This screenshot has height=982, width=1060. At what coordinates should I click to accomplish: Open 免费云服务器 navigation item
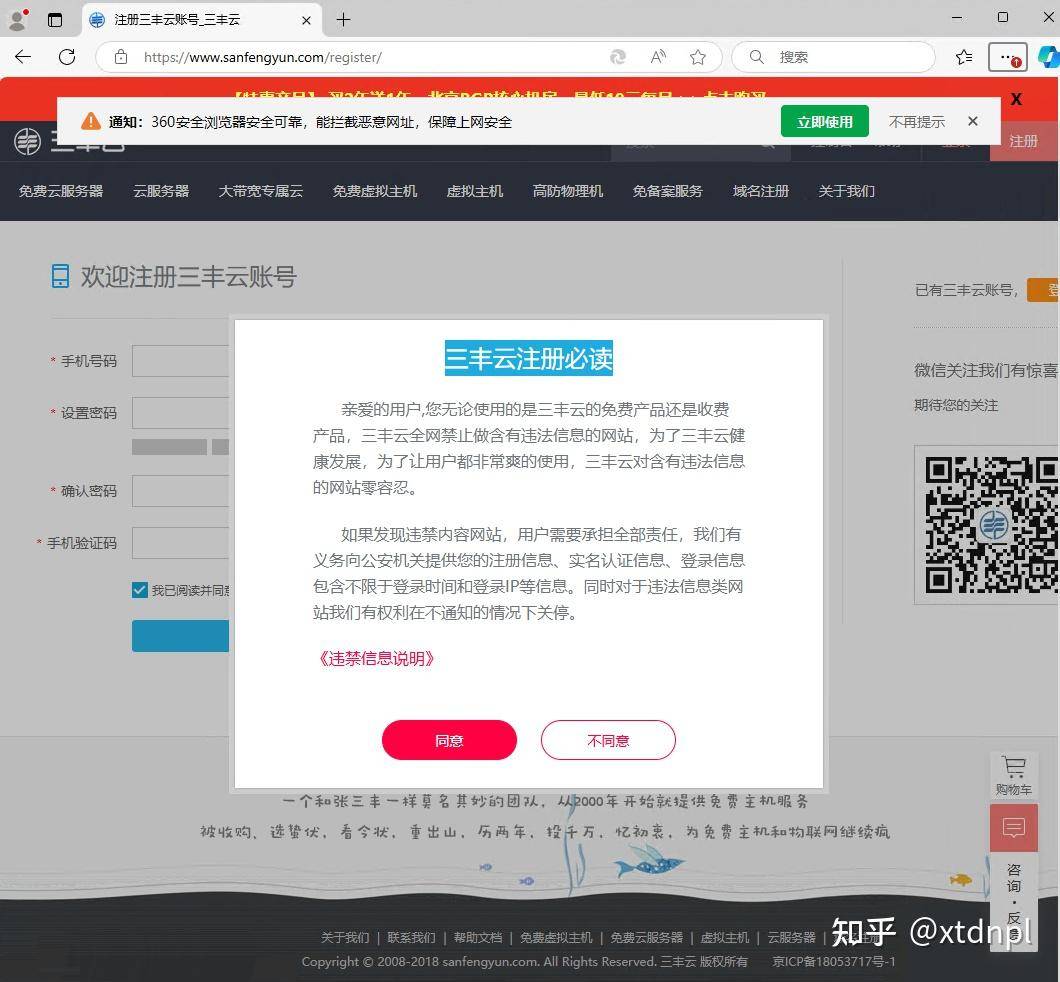click(61, 191)
